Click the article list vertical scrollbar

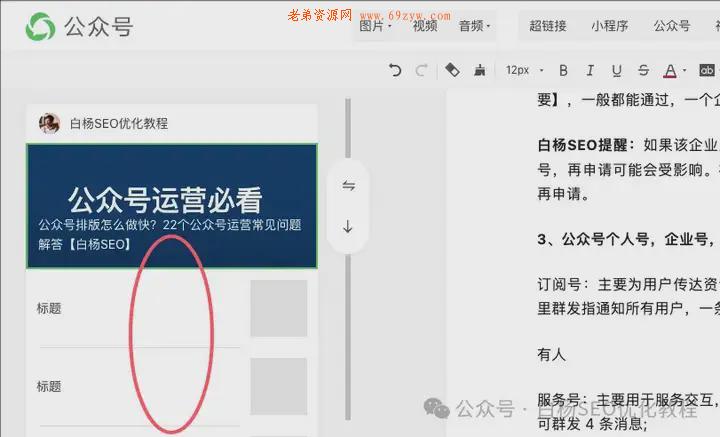coord(348,259)
